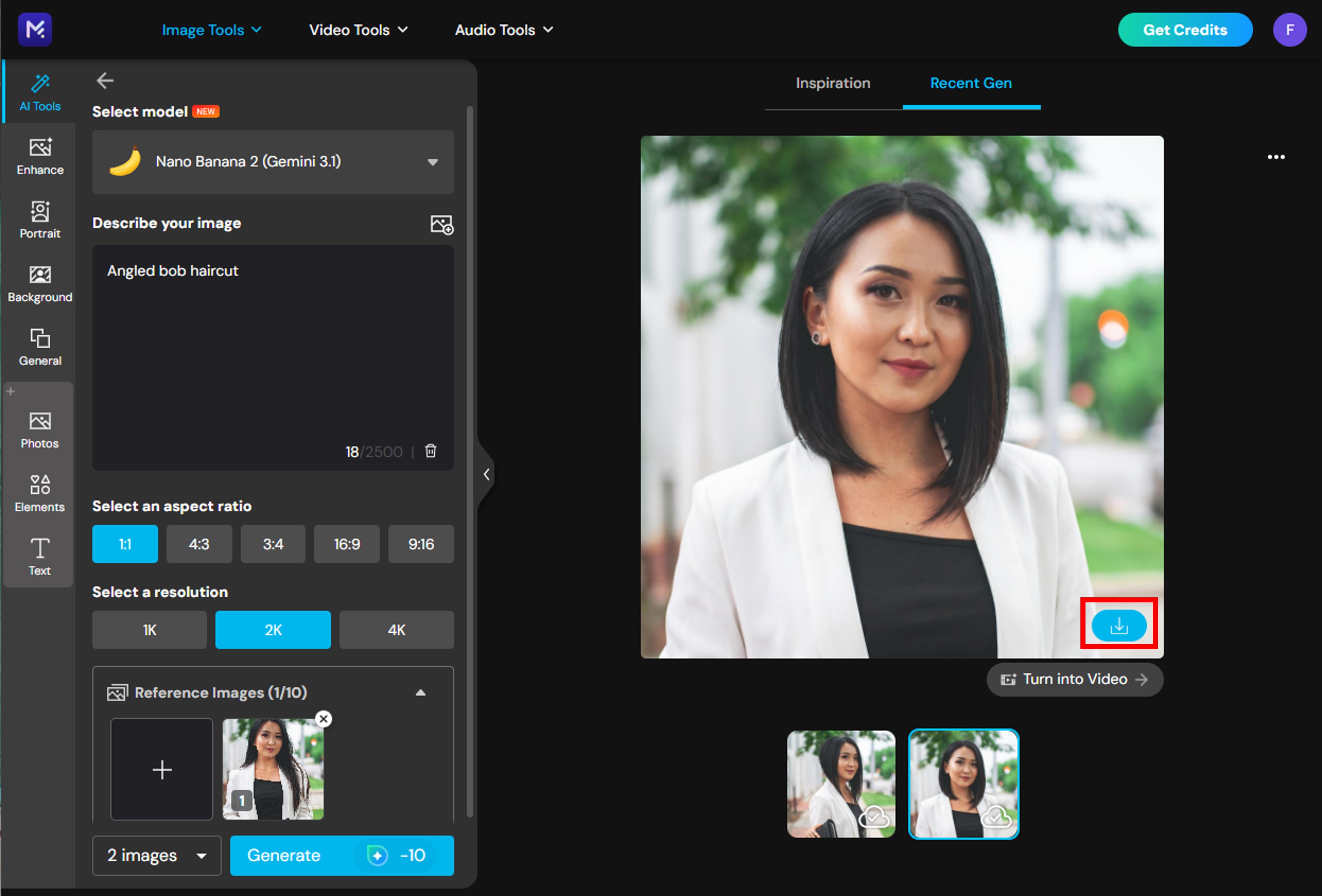The height and width of the screenshot is (896, 1322).
Task: Choose 4K resolution
Action: tap(397, 630)
